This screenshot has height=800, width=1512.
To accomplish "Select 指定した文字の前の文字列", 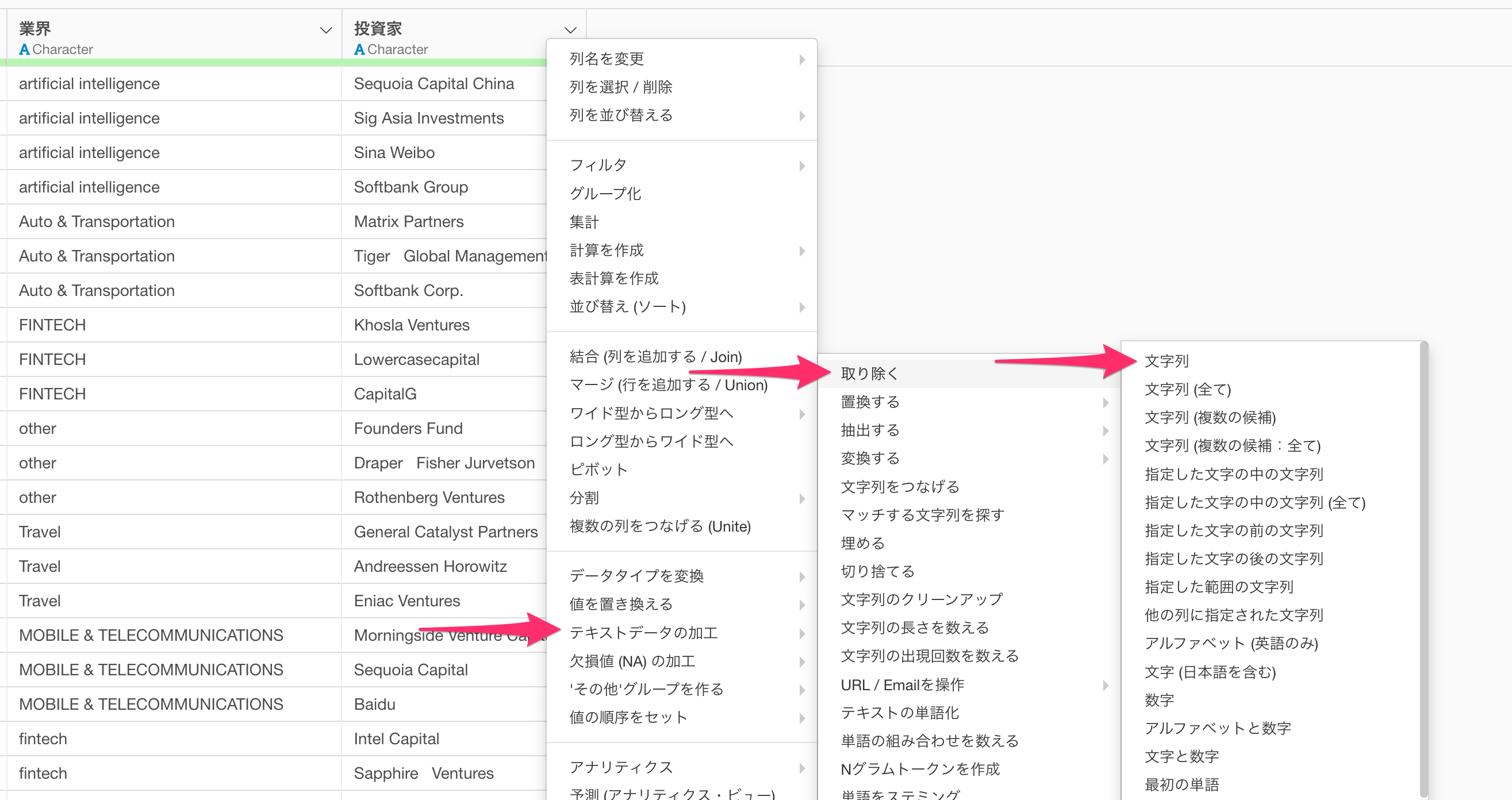I will tap(1271, 530).
